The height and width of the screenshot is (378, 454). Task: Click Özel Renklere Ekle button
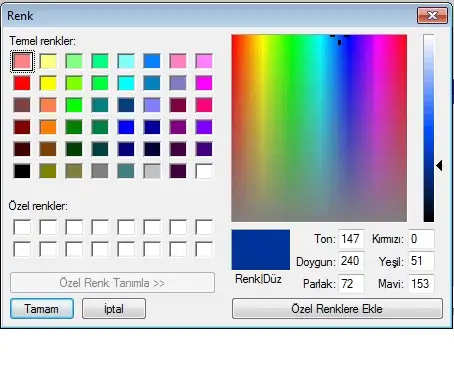337,309
